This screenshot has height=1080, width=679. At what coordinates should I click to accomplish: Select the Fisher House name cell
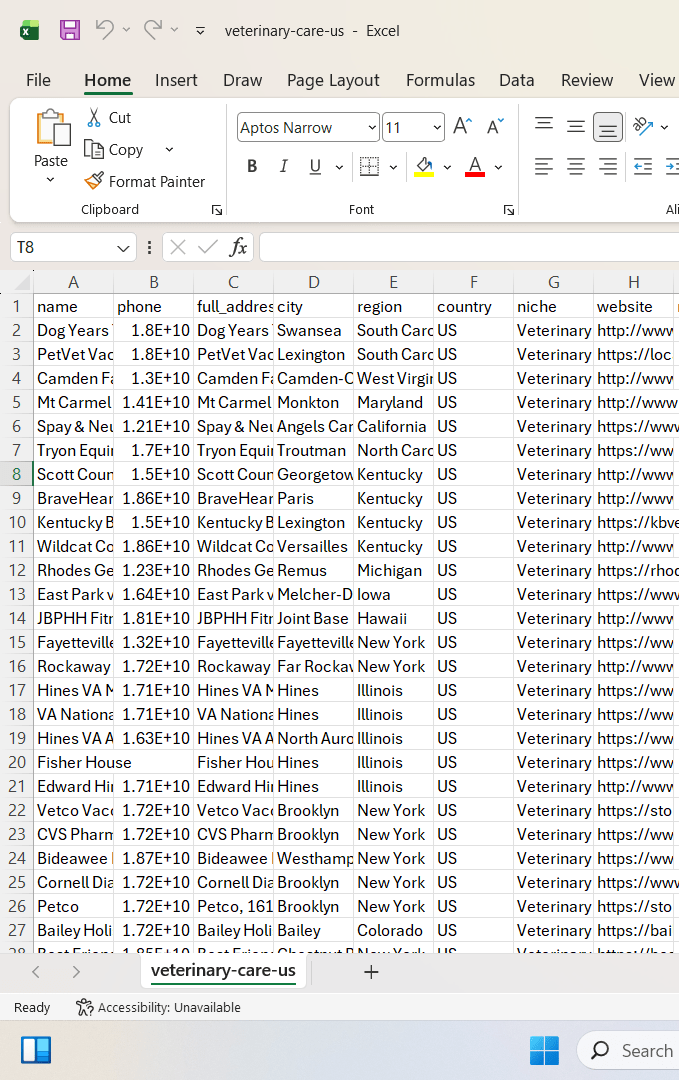74,762
